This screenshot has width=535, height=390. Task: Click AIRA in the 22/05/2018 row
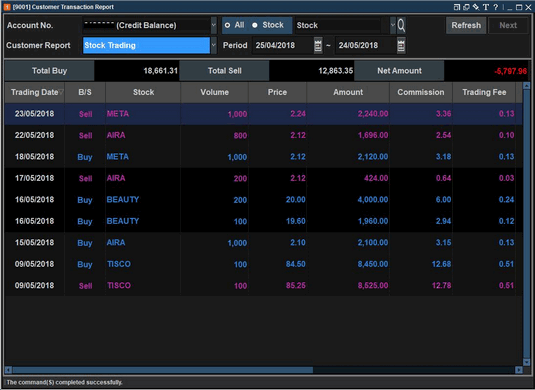point(116,135)
